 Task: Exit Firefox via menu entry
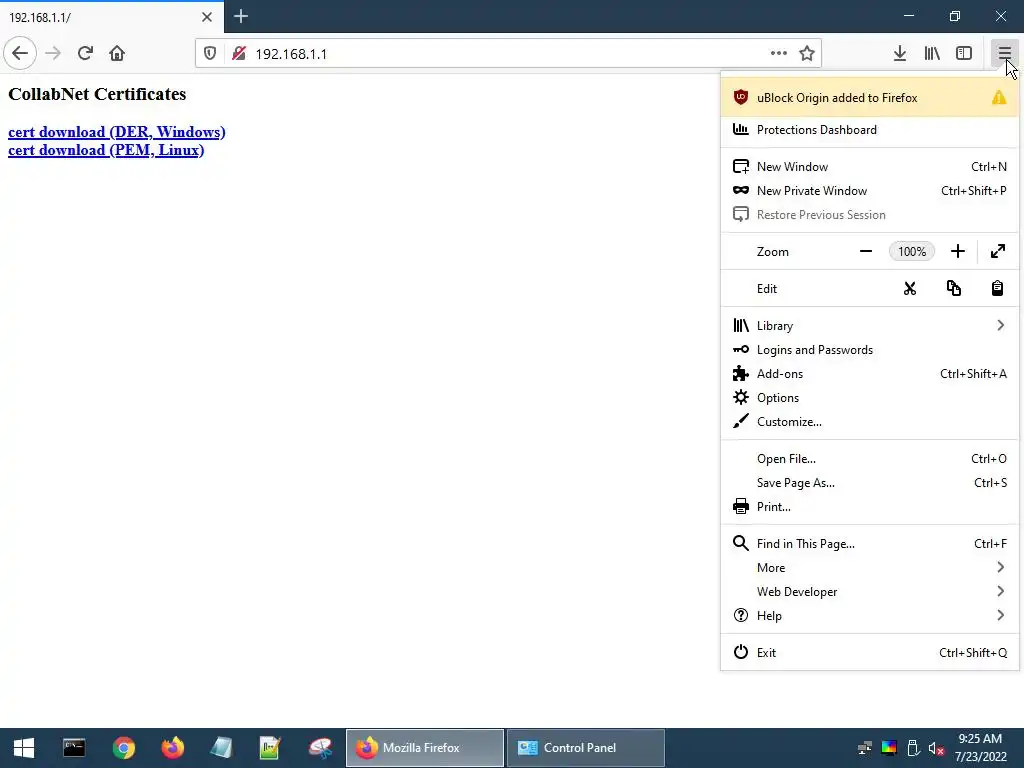tap(869, 652)
